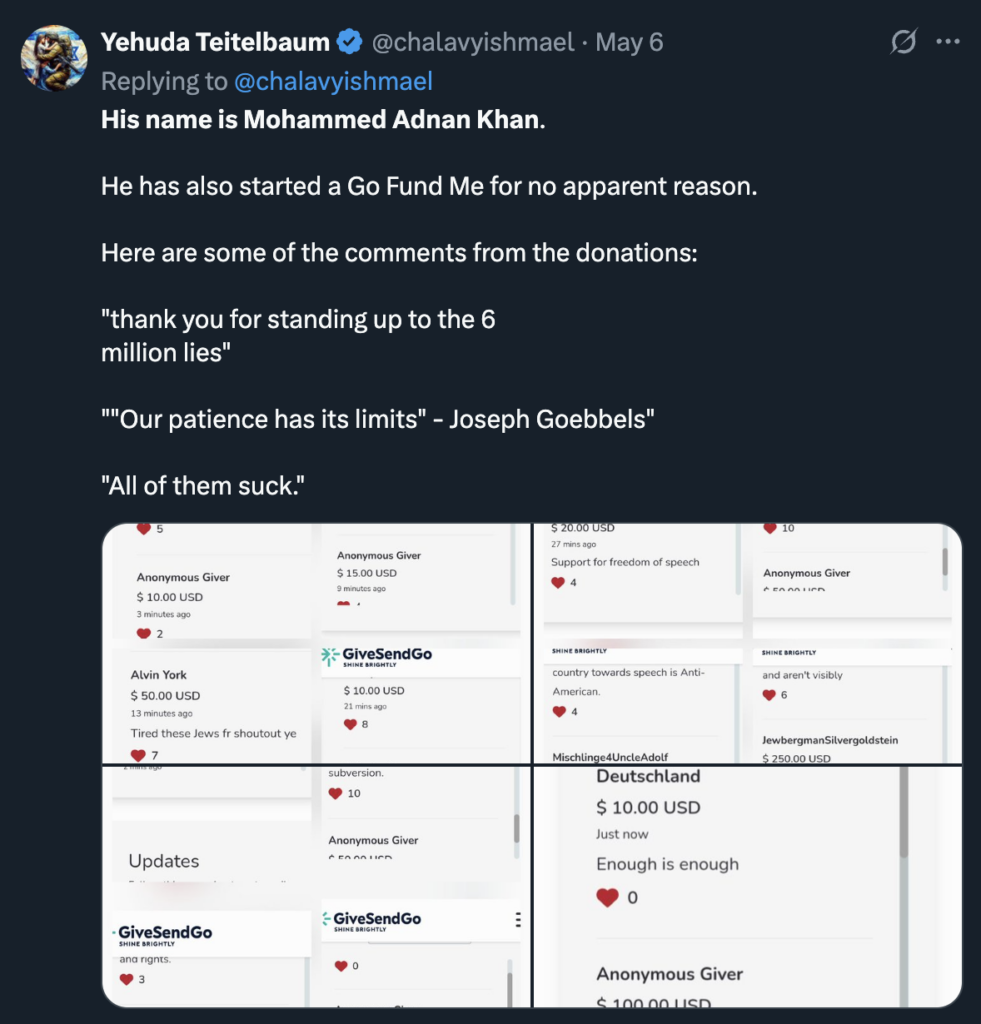Click the Updates section heading

point(164,861)
